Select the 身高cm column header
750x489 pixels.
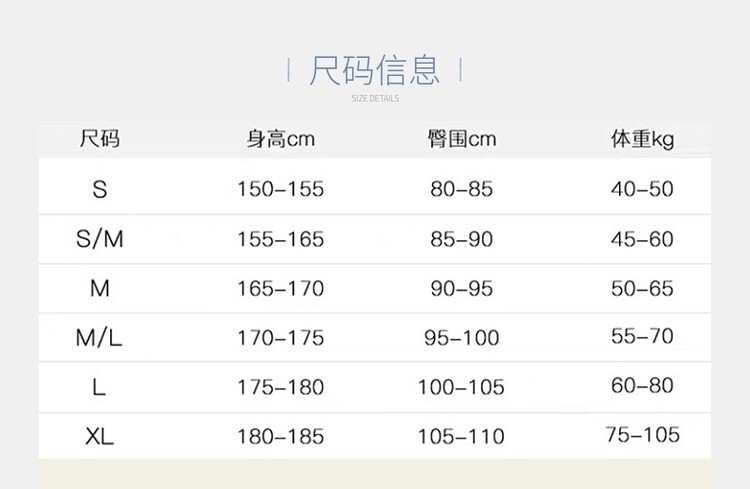(x=281, y=139)
